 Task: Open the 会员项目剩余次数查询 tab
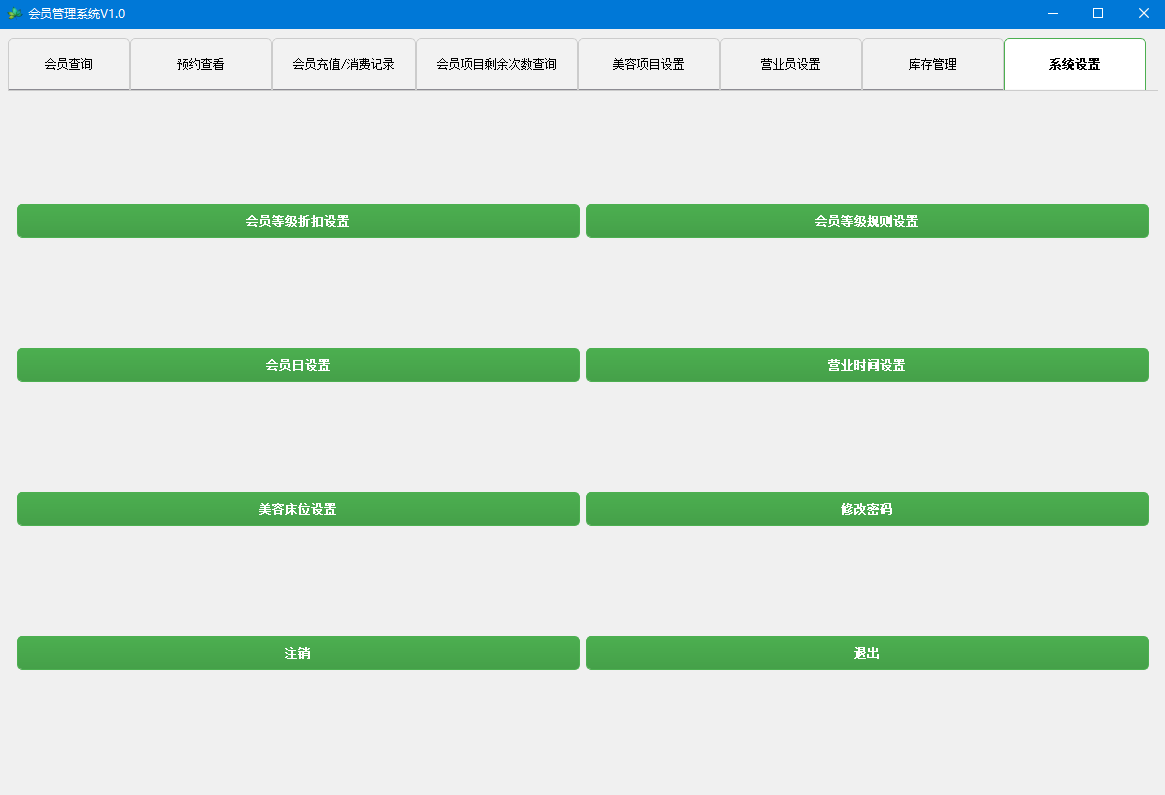496,63
